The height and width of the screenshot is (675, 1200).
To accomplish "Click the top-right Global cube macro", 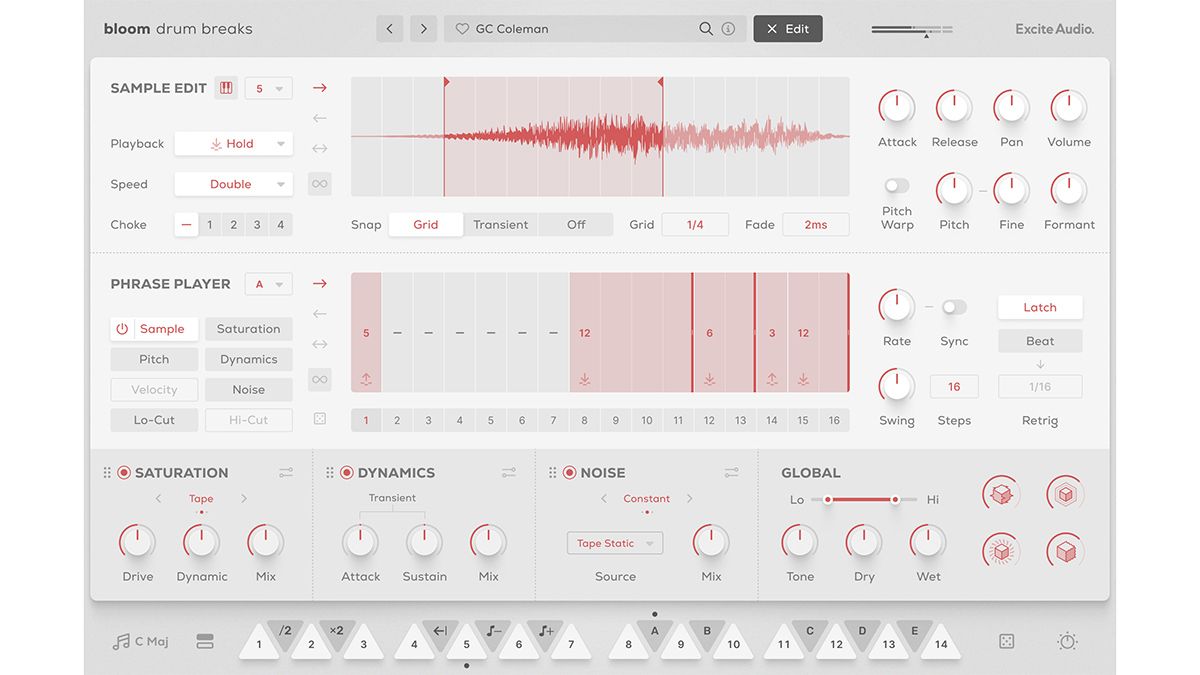I will [x=1066, y=494].
